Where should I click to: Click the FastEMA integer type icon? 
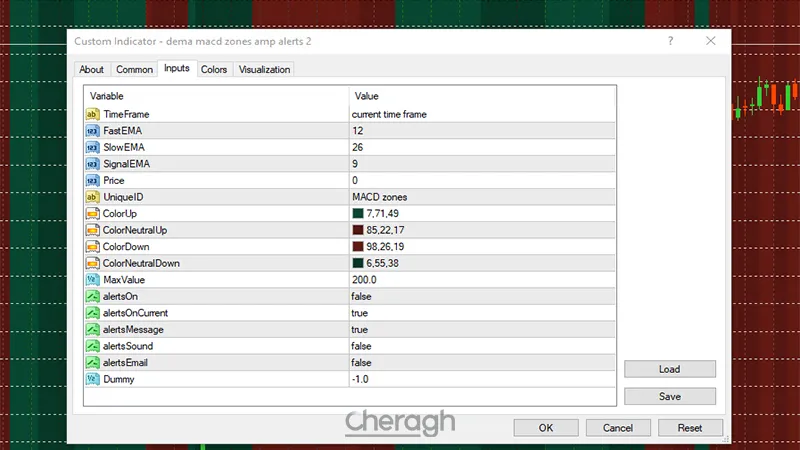click(x=92, y=131)
